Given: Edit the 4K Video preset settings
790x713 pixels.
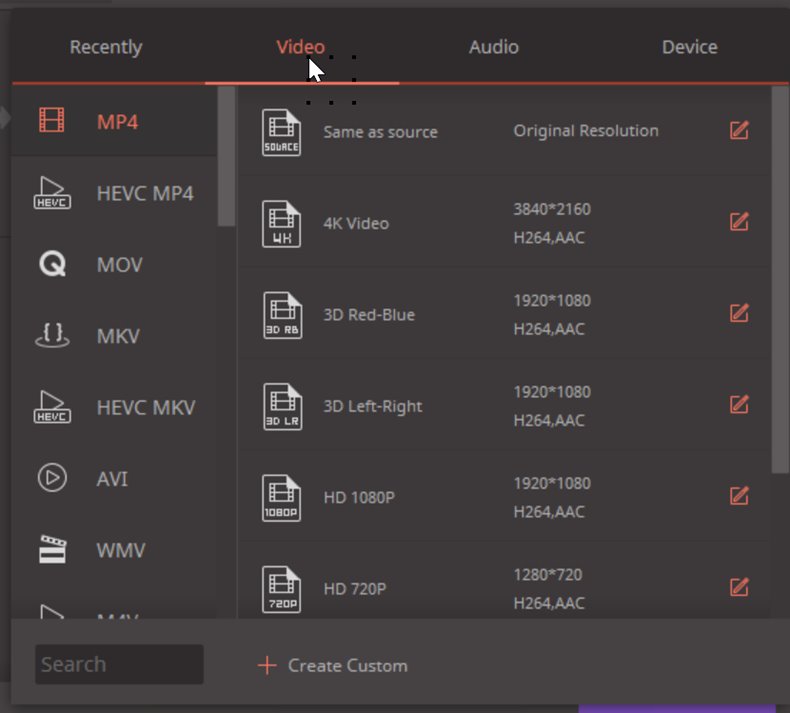Looking at the screenshot, I should (739, 221).
